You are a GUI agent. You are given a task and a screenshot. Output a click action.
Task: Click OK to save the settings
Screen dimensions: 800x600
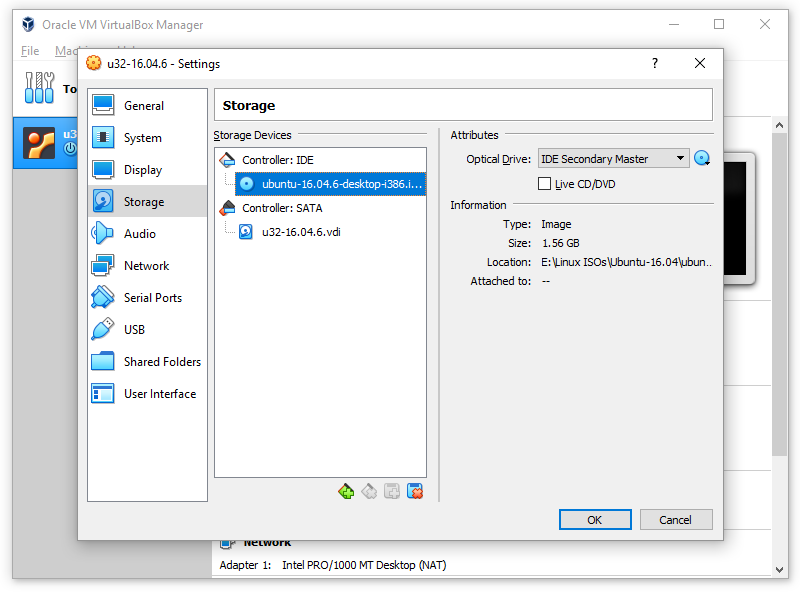[x=595, y=519]
